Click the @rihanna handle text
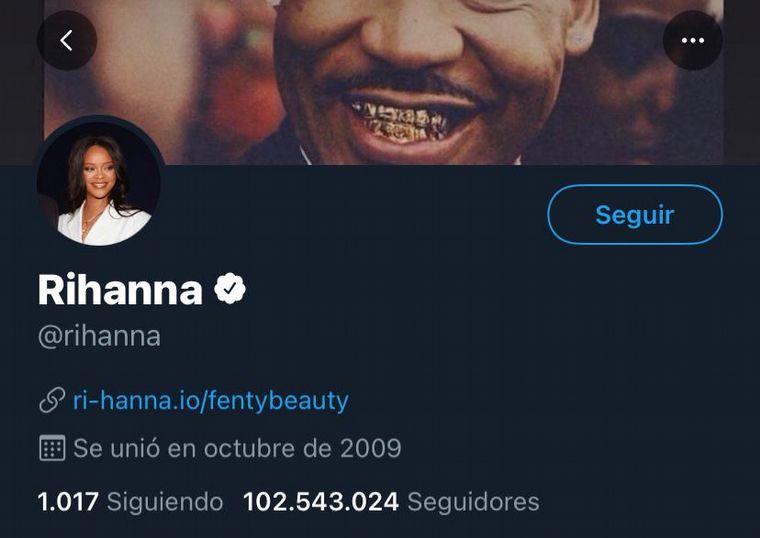The image size is (760, 538). coord(99,336)
